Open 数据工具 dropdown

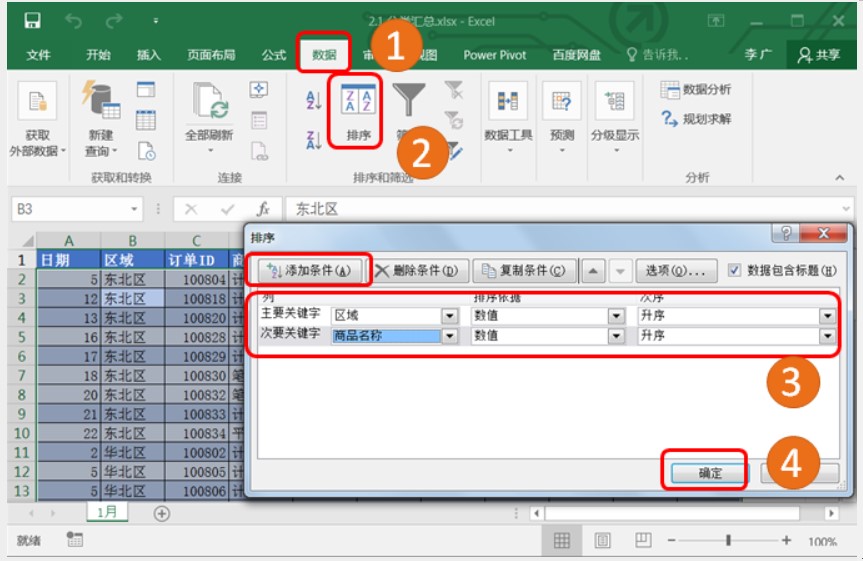(x=508, y=118)
